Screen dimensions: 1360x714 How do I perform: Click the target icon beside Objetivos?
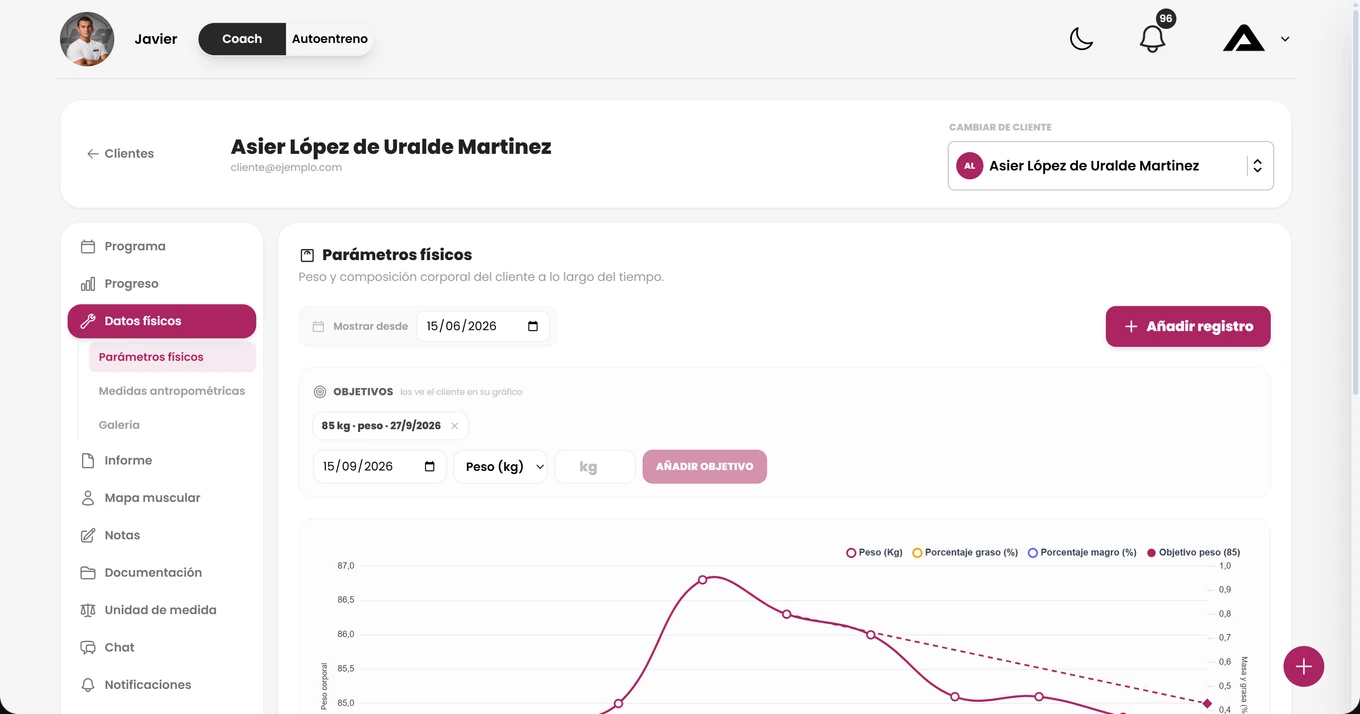(x=320, y=392)
